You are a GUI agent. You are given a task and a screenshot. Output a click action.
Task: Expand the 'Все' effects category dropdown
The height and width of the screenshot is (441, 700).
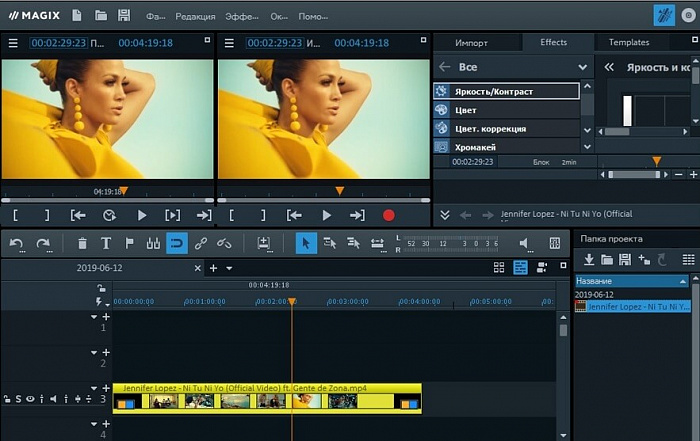point(583,67)
